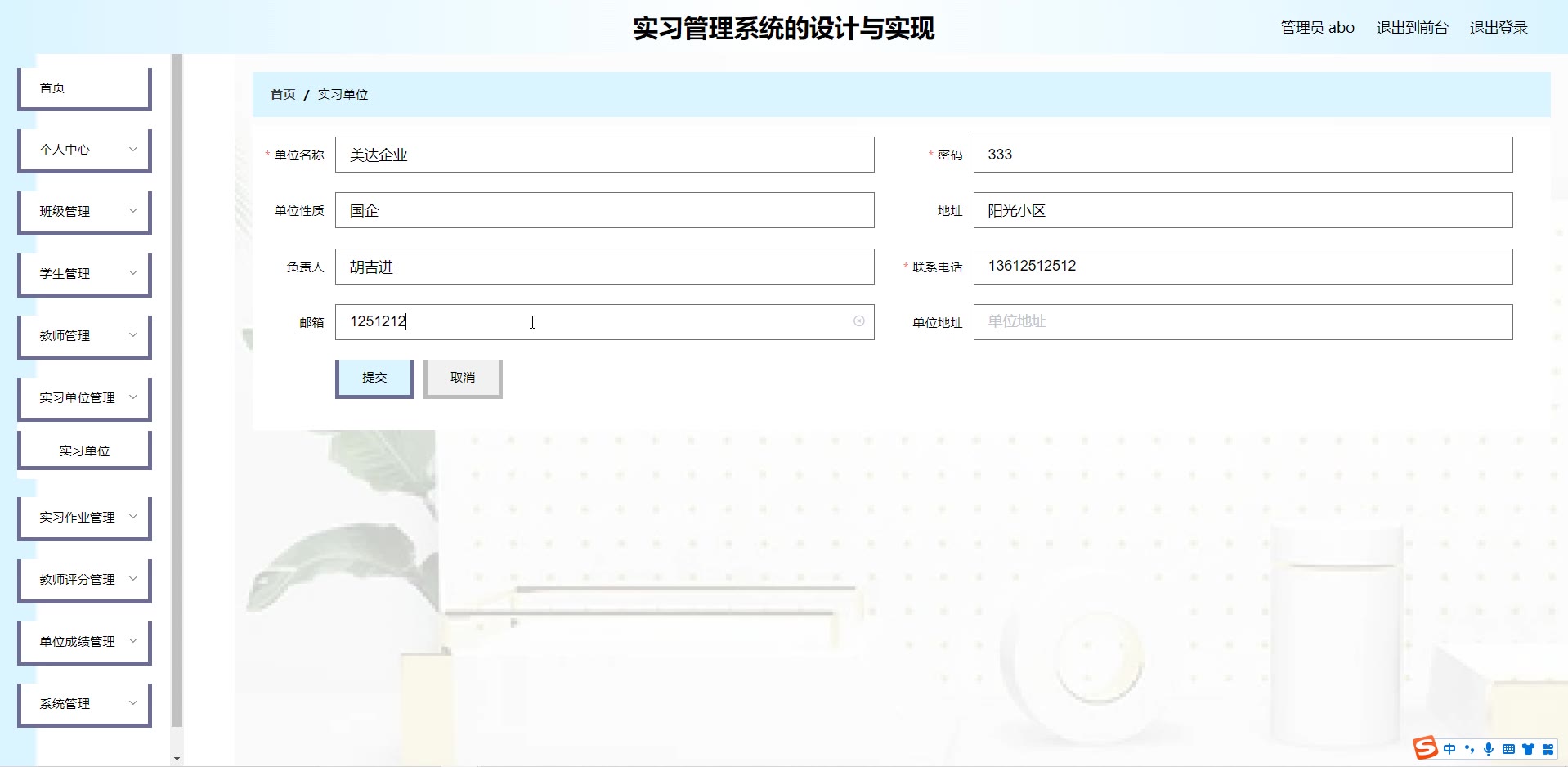The width and height of the screenshot is (1568, 767).
Task: Focus the 地址 input with 阳光小区
Action: pos(1243,210)
